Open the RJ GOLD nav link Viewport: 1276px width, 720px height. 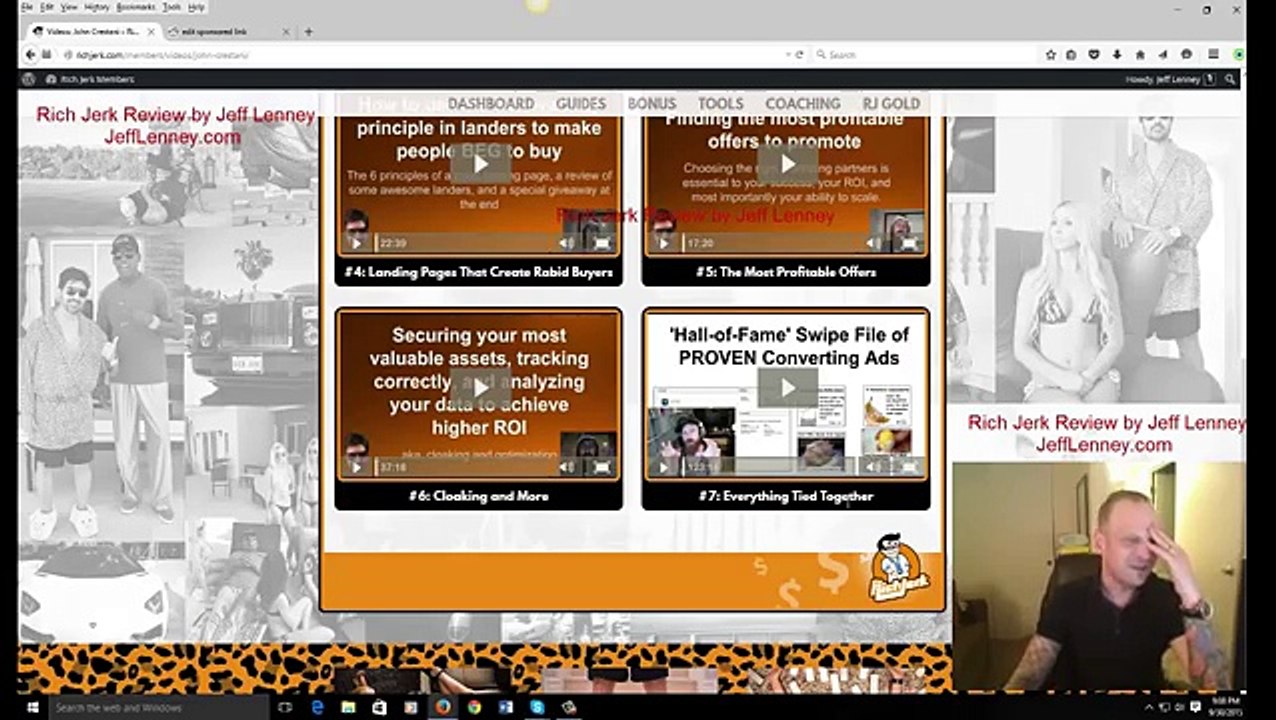[x=891, y=103]
